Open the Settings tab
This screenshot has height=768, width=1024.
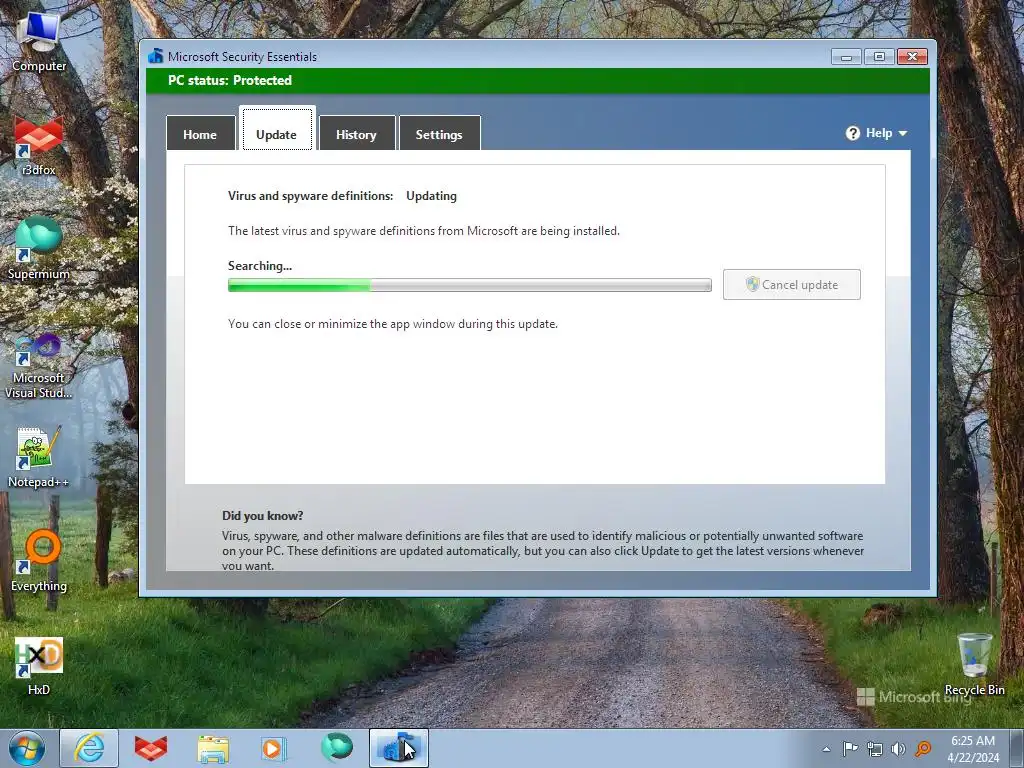tap(440, 133)
